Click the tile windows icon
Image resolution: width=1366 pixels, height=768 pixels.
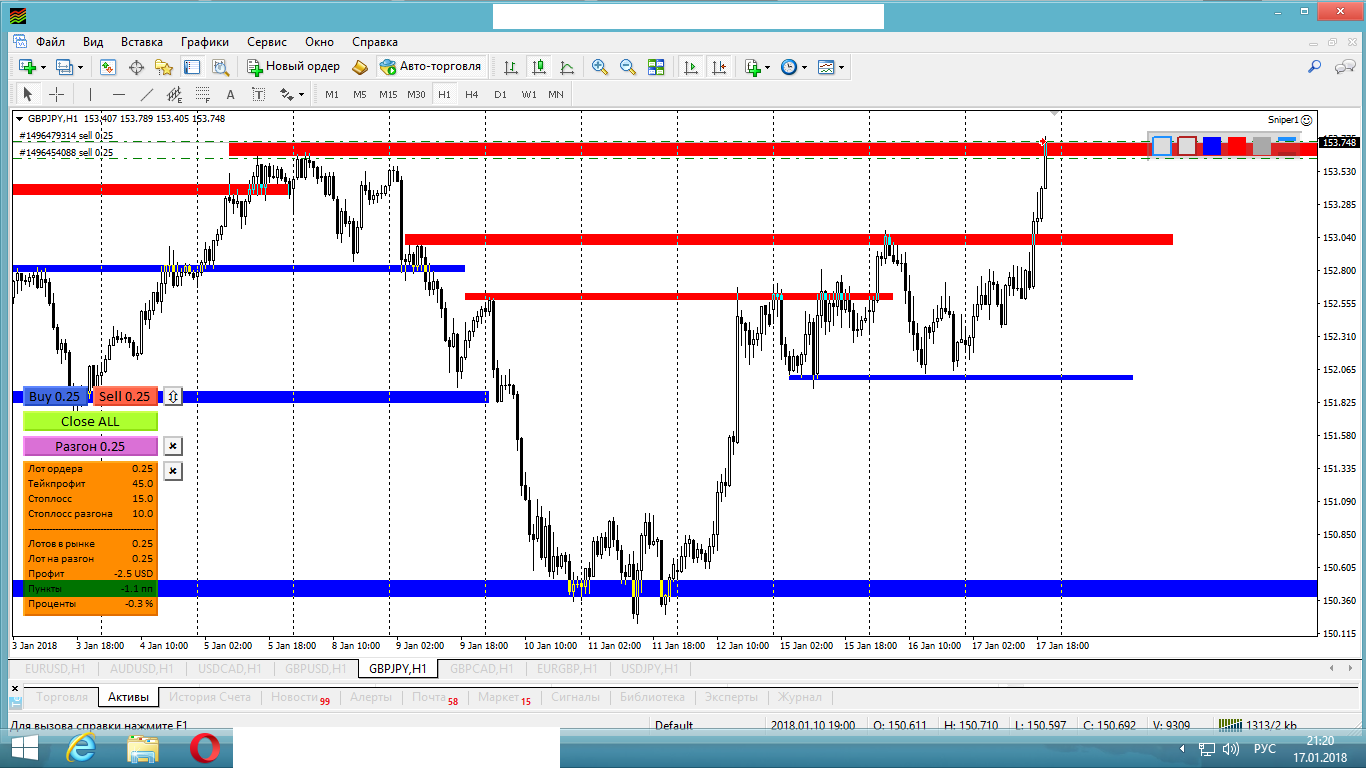click(x=656, y=67)
